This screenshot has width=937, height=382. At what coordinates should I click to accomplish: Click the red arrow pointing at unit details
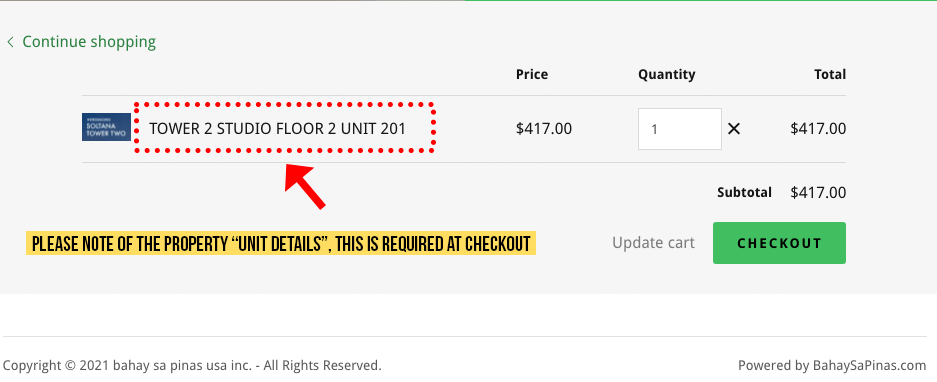[x=305, y=187]
